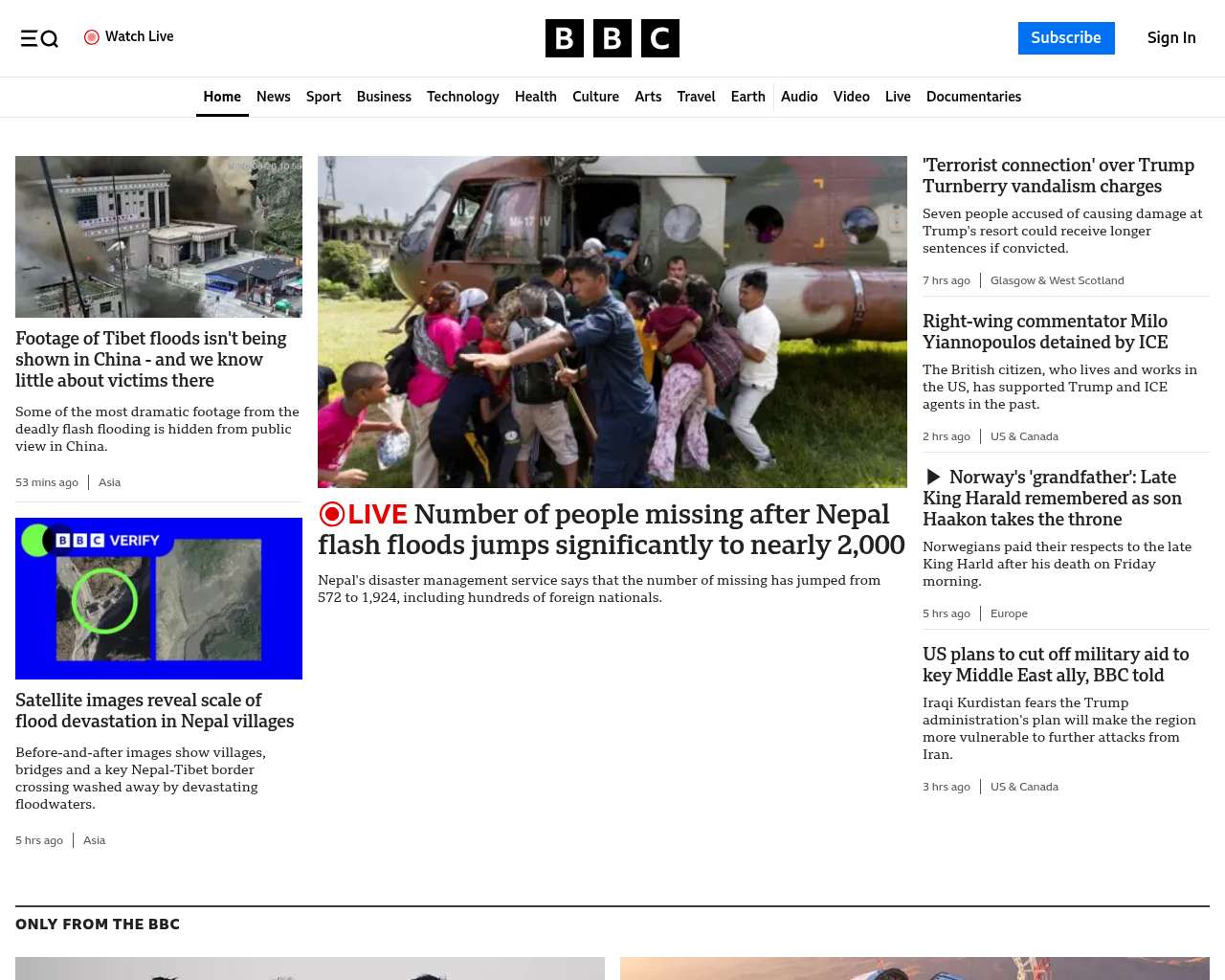Screen dimensions: 1225x980
Task: Click 'Before-and-after images show villages' summary
Action: click(x=141, y=778)
